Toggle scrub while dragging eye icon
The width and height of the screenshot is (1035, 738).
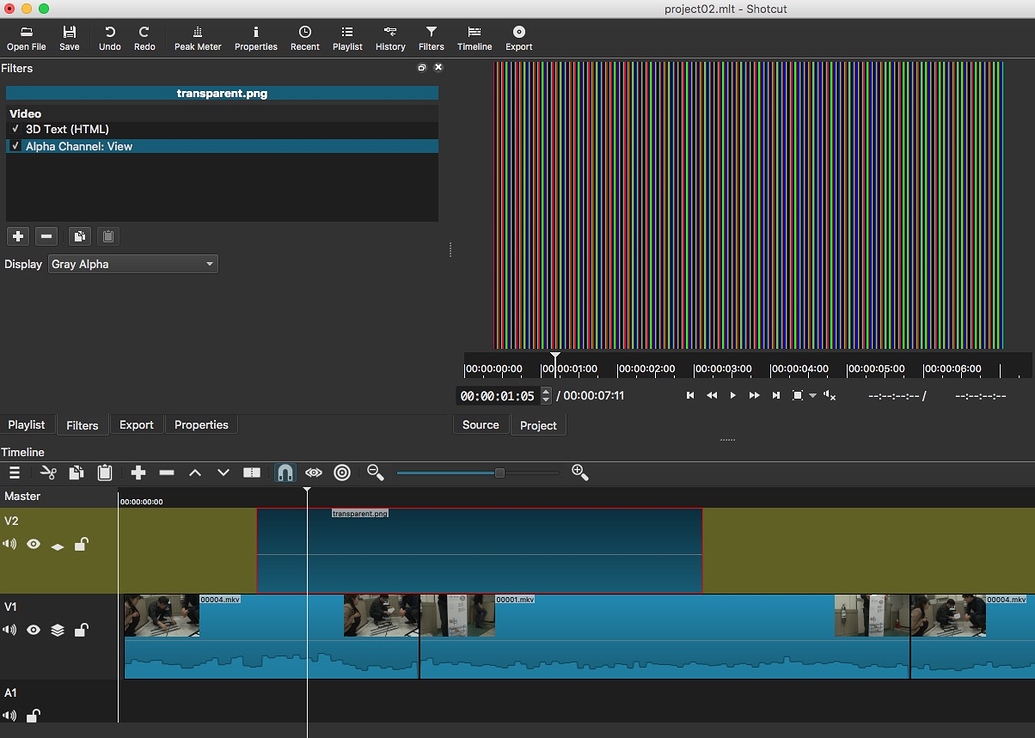point(314,473)
